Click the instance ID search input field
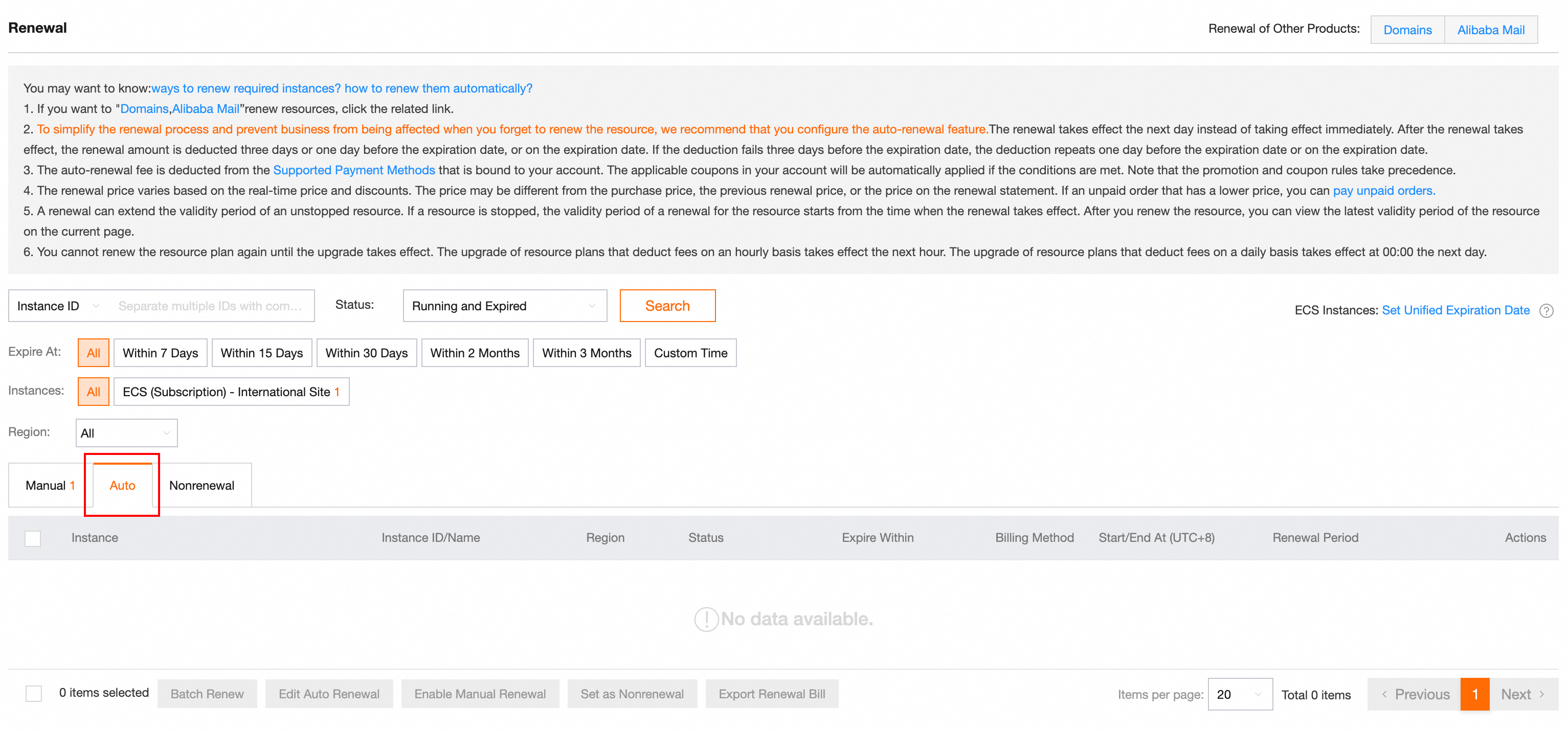 tap(210, 306)
